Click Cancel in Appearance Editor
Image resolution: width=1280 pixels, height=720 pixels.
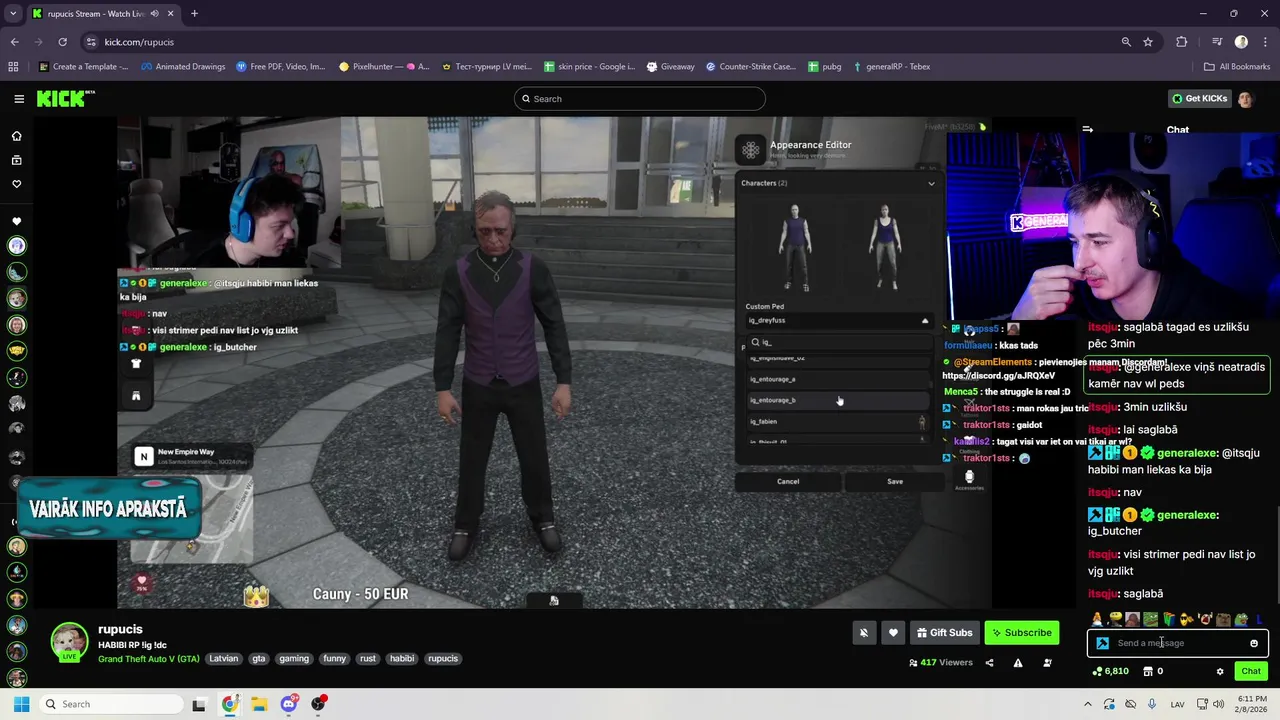(788, 481)
